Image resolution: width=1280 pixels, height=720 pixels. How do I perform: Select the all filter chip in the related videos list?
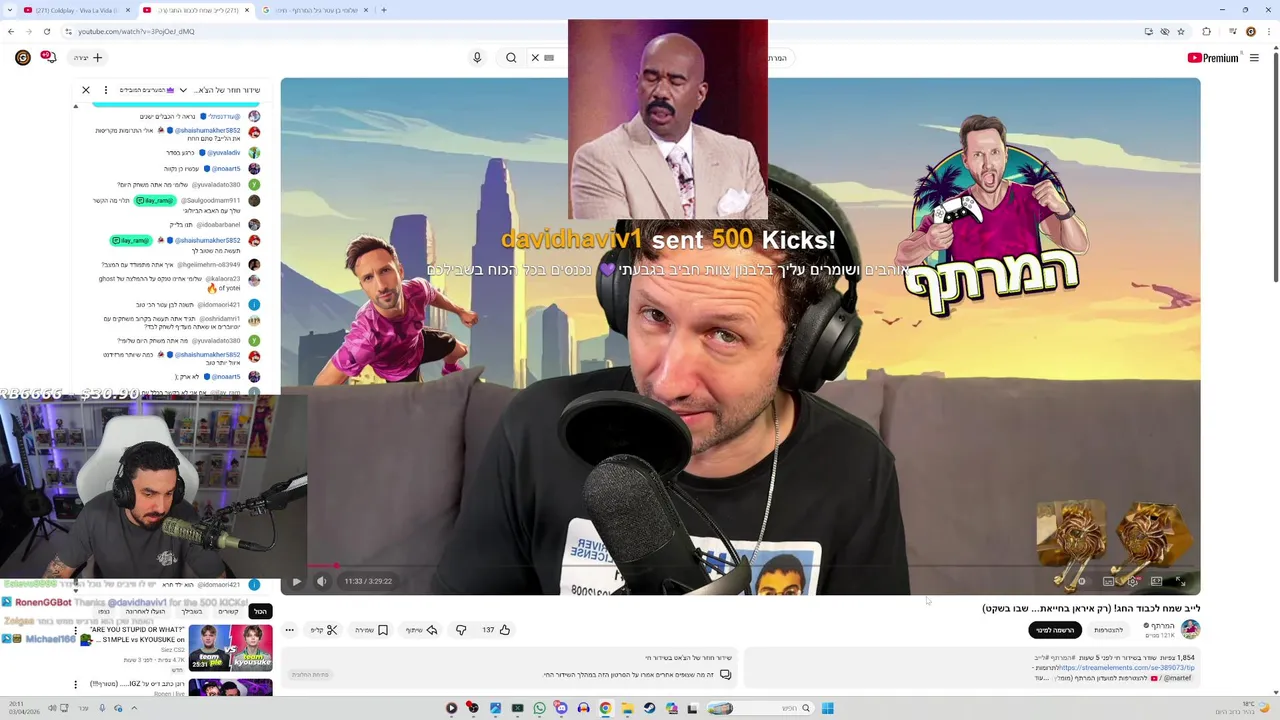pos(260,611)
